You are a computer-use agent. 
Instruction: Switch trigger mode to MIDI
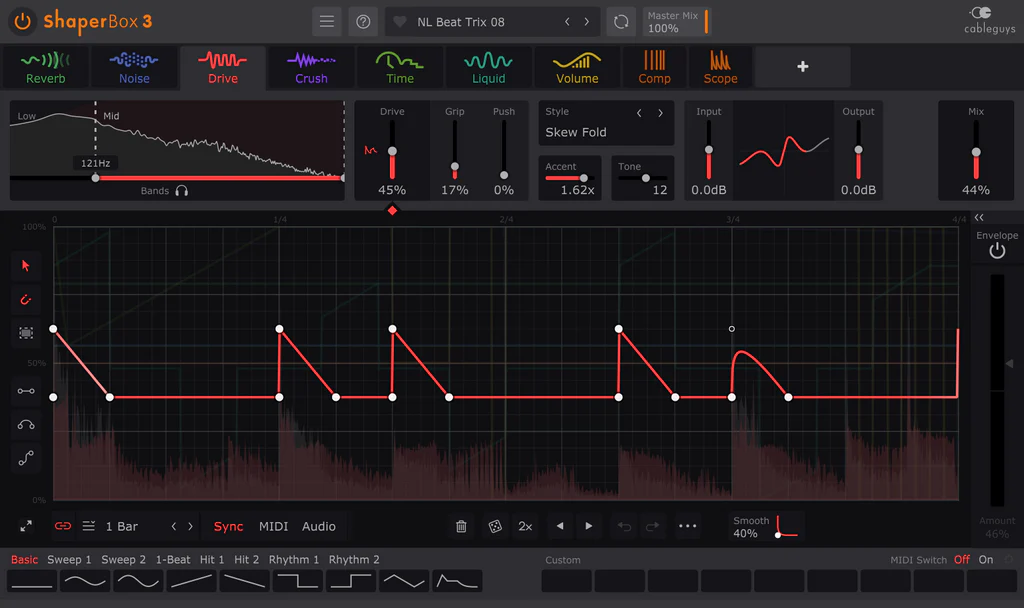(x=273, y=526)
